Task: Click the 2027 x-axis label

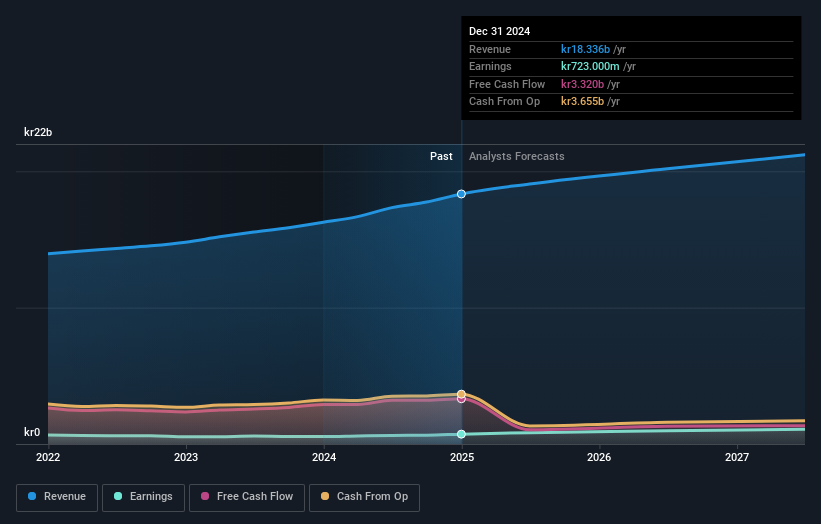Action: pyautogui.click(x=737, y=458)
